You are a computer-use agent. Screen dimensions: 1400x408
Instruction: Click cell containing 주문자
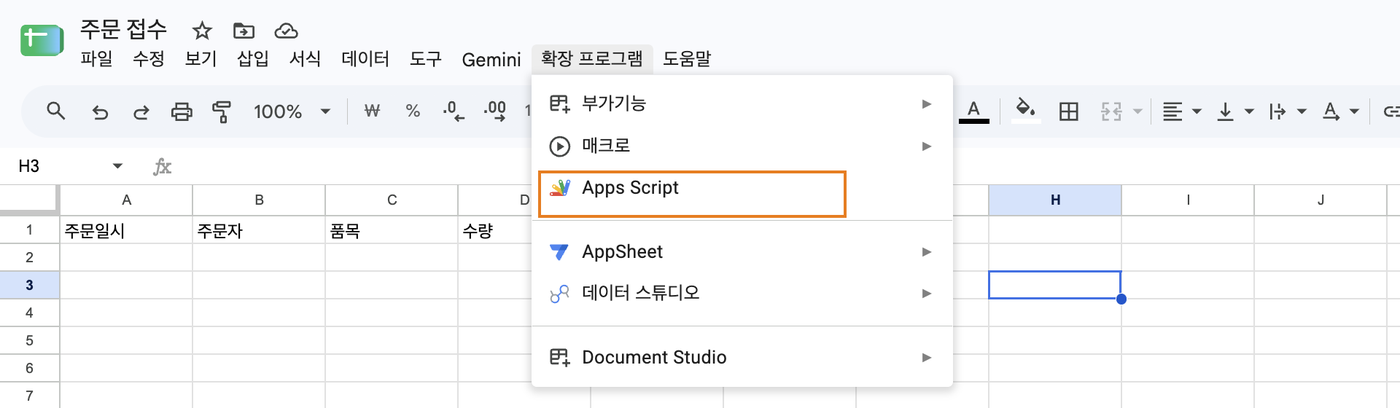tap(259, 230)
